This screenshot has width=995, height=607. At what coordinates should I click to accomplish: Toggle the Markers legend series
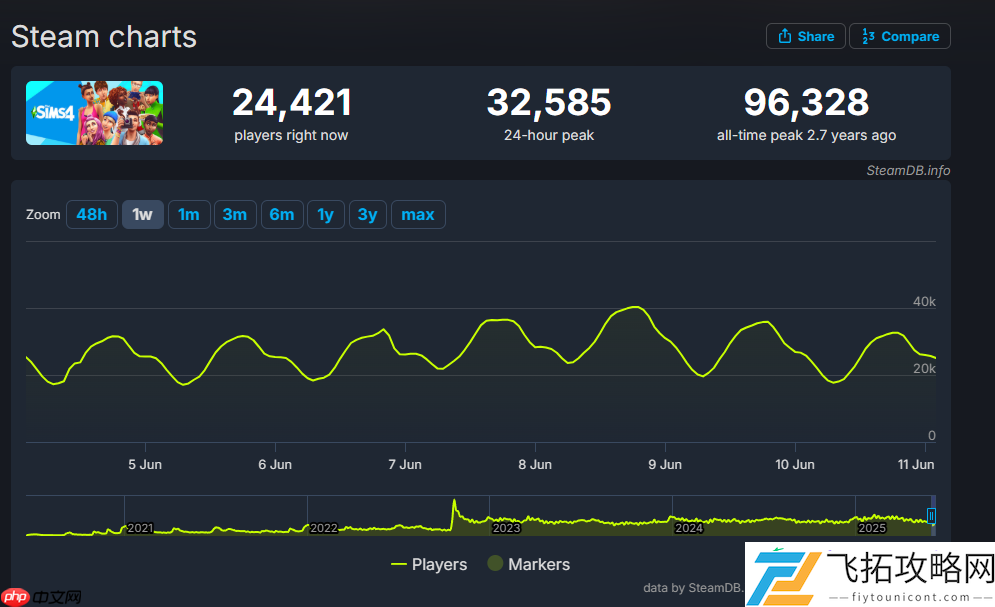pyautogui.click(x=529, y=564)
